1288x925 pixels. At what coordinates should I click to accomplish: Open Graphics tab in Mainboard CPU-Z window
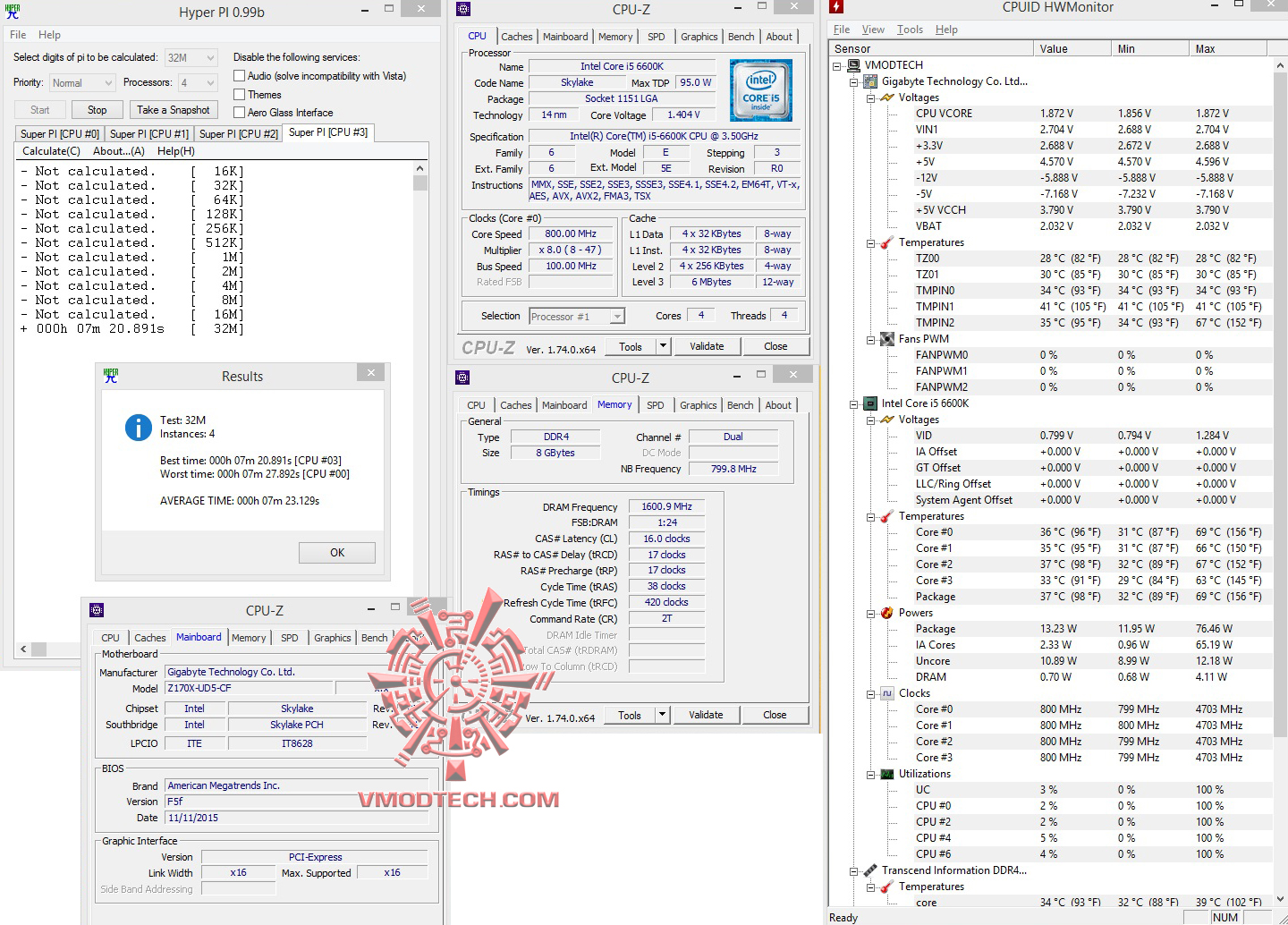332,638
